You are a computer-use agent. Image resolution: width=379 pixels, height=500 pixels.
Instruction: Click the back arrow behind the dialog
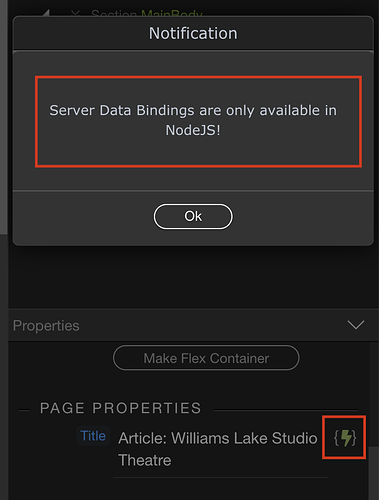46,13
